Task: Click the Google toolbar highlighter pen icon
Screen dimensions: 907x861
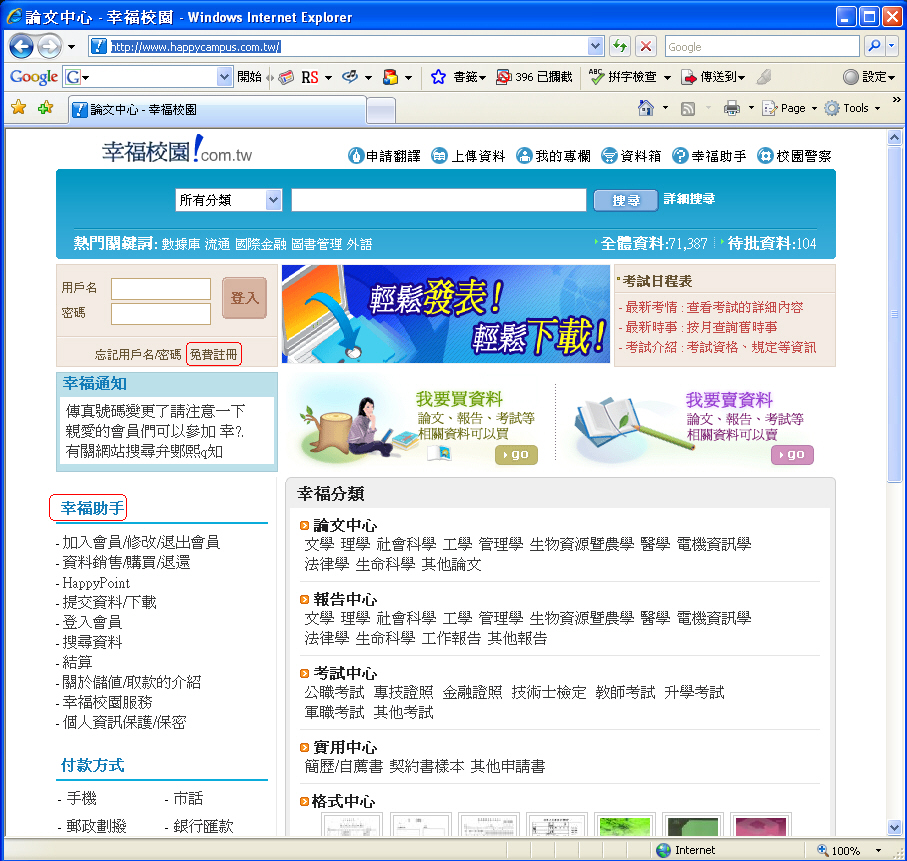Action: 764,76
